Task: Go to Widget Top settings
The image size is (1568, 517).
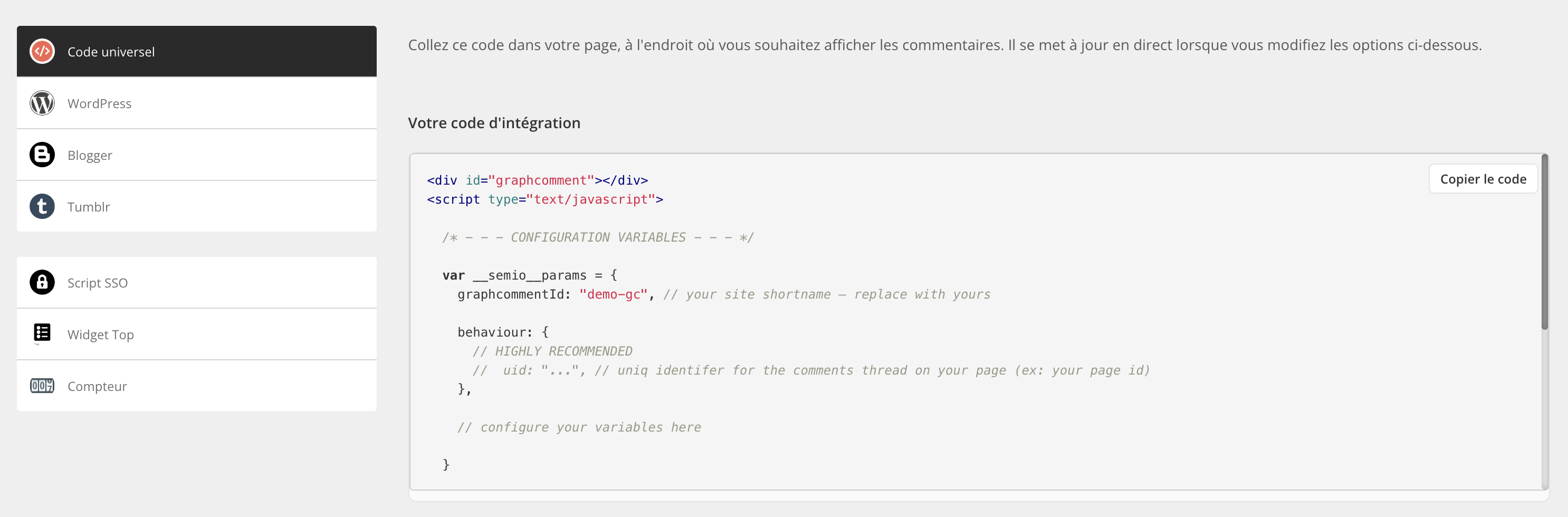Action: [197, 334]
